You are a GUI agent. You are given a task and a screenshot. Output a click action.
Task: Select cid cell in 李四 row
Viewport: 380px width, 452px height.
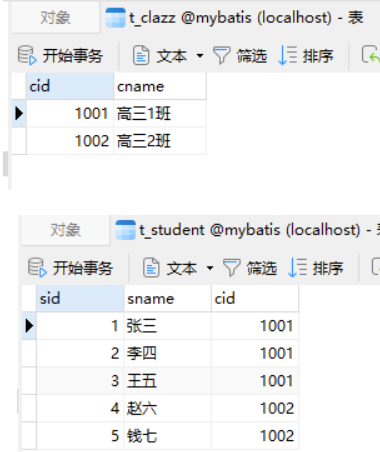pos(255,353)
